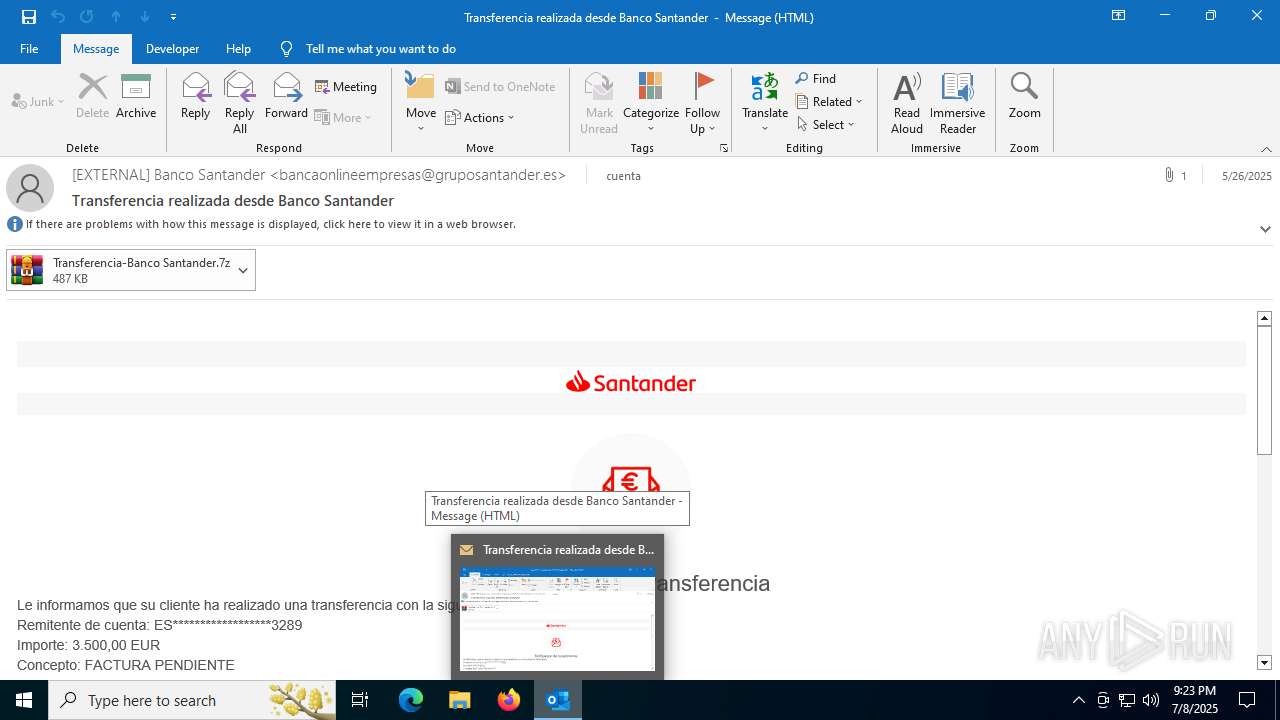Go to Next Item with the down arrow

click(x=145, y=17)
